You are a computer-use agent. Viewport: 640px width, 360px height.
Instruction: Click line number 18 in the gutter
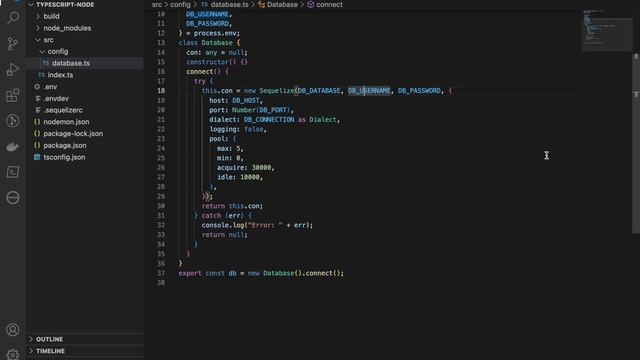(161, 91)
